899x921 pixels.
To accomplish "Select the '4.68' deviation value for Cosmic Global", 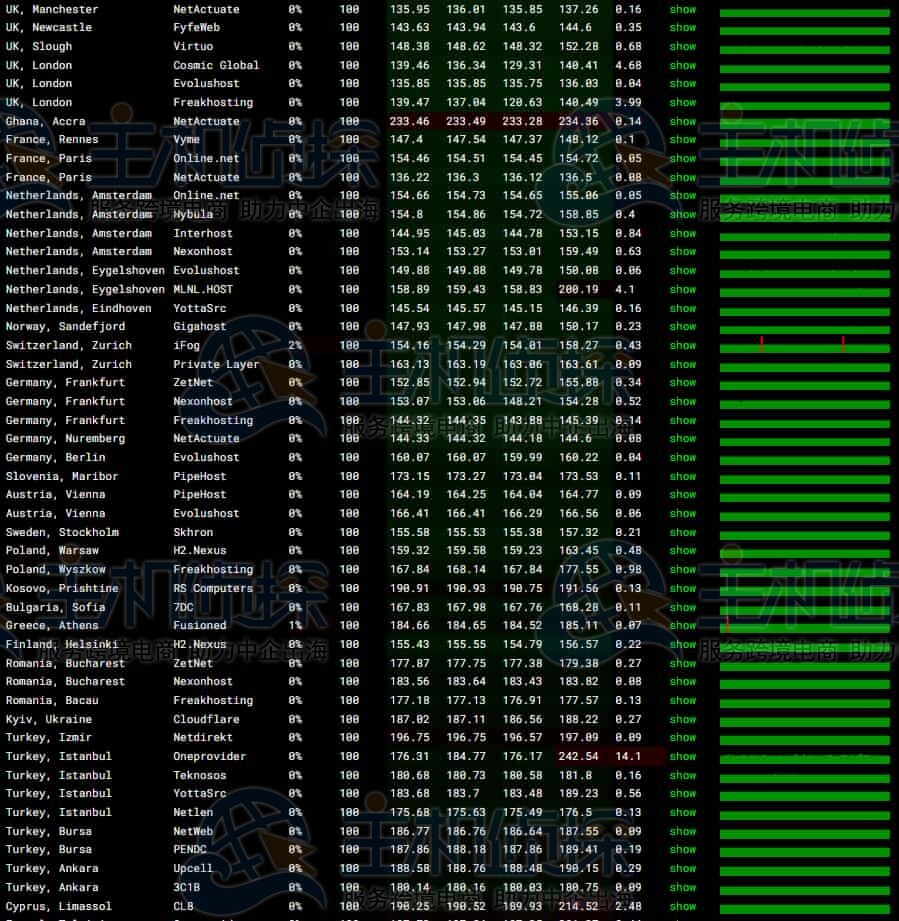I will (628, 65).
